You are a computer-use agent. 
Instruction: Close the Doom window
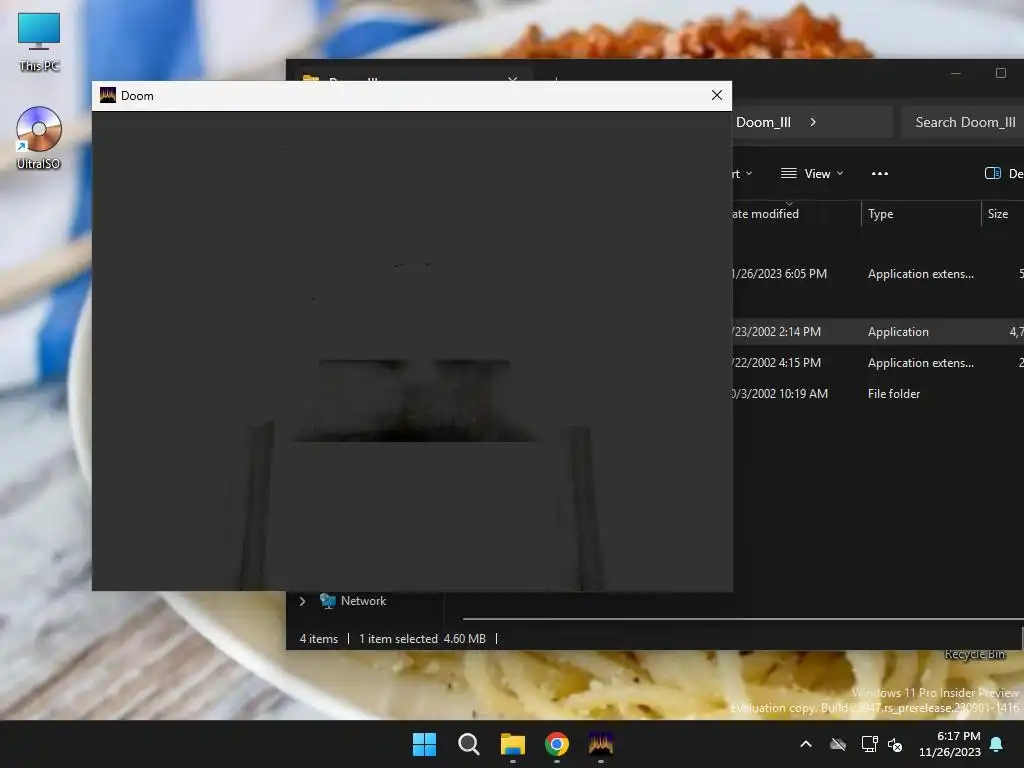click(716, 95)
